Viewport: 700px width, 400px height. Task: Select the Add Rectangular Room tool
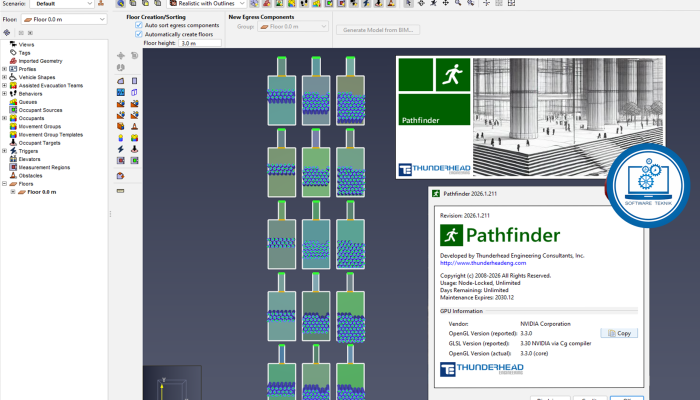134,81
